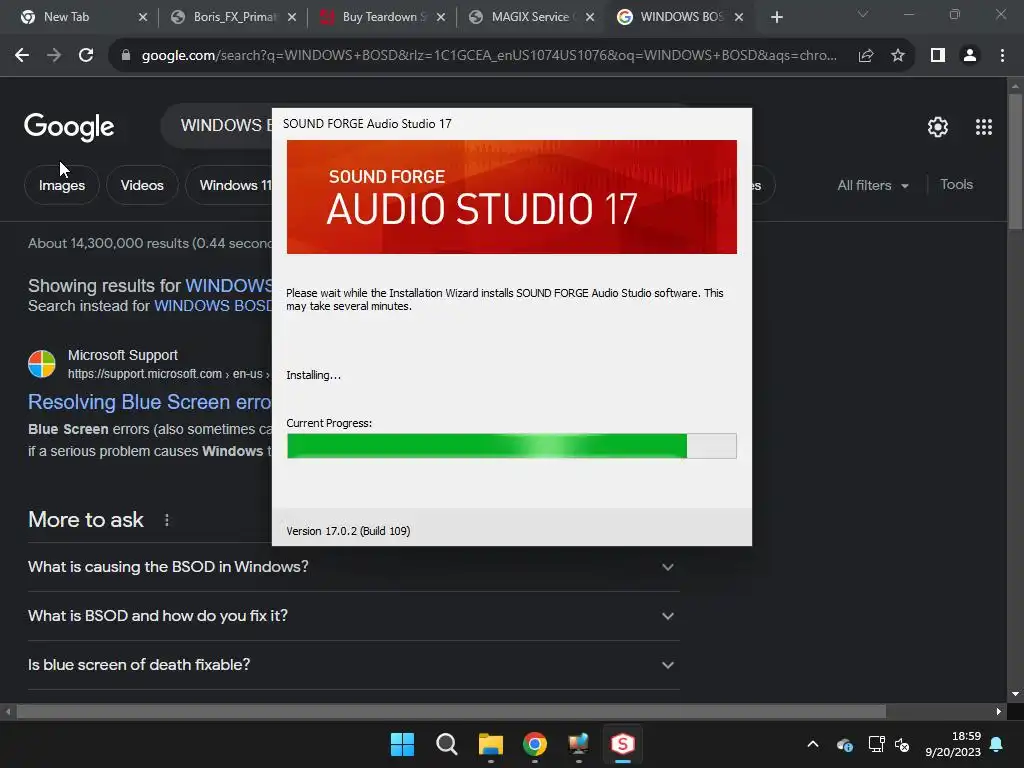Open Google quick settings gear
1024x768 pixels.
click(938, 127)
